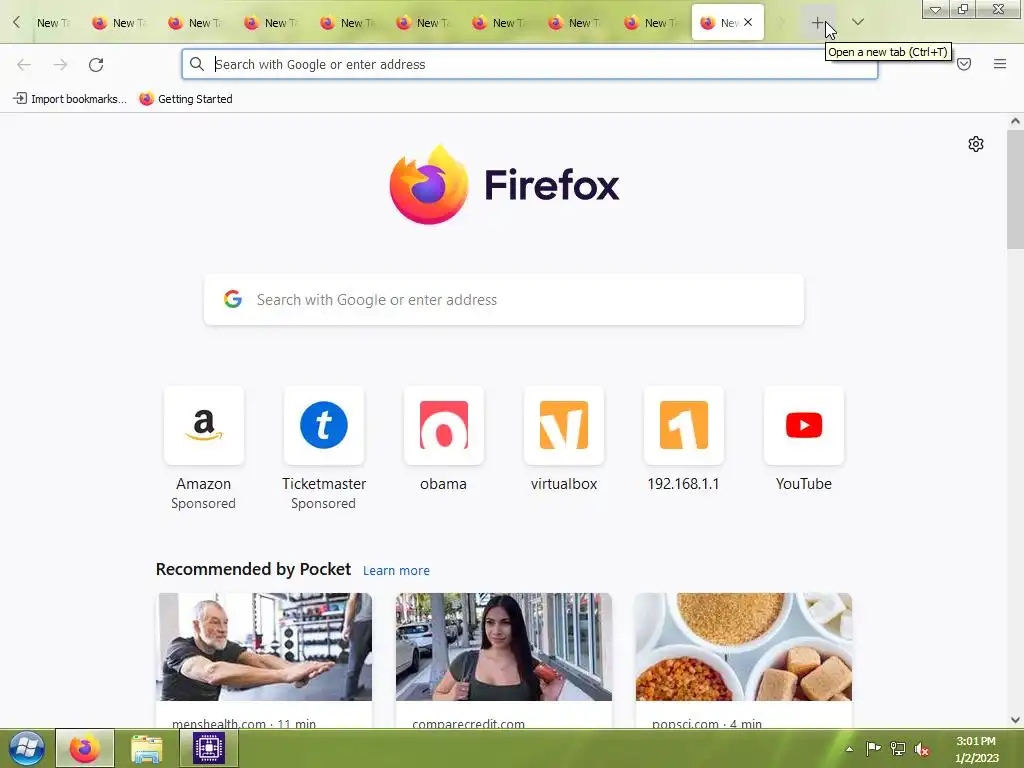Open Windows Explorer from the taskbar
Image resolution: width=1024 pixels, height=768 pixels.
click(x=146, y=748)
